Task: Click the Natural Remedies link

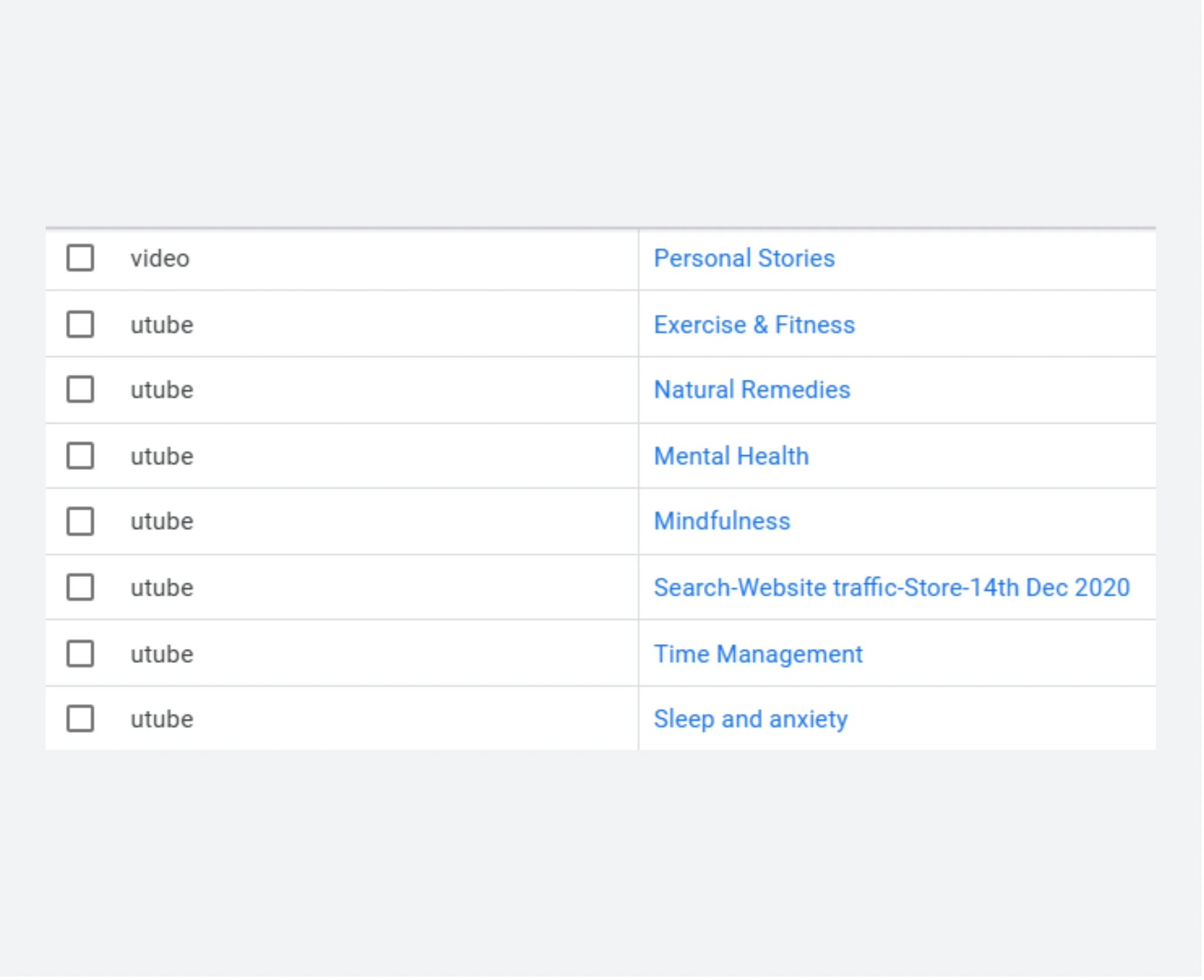Action: (x=752, y=389)
